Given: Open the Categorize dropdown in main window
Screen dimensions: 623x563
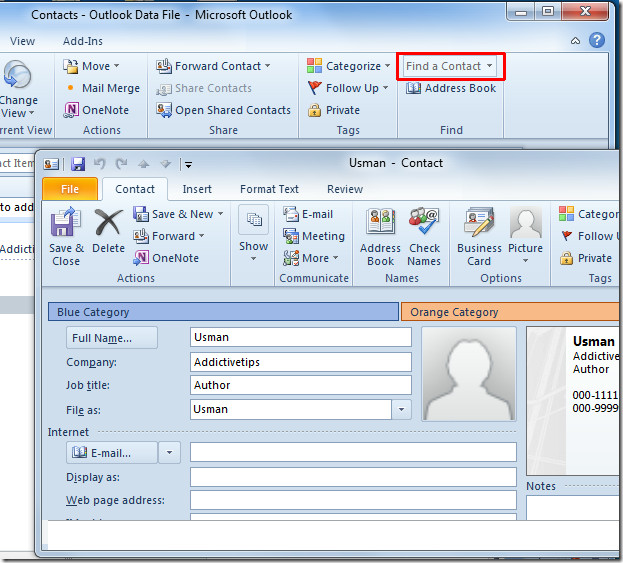Looking at the screenshot, I should pos(349,66).
